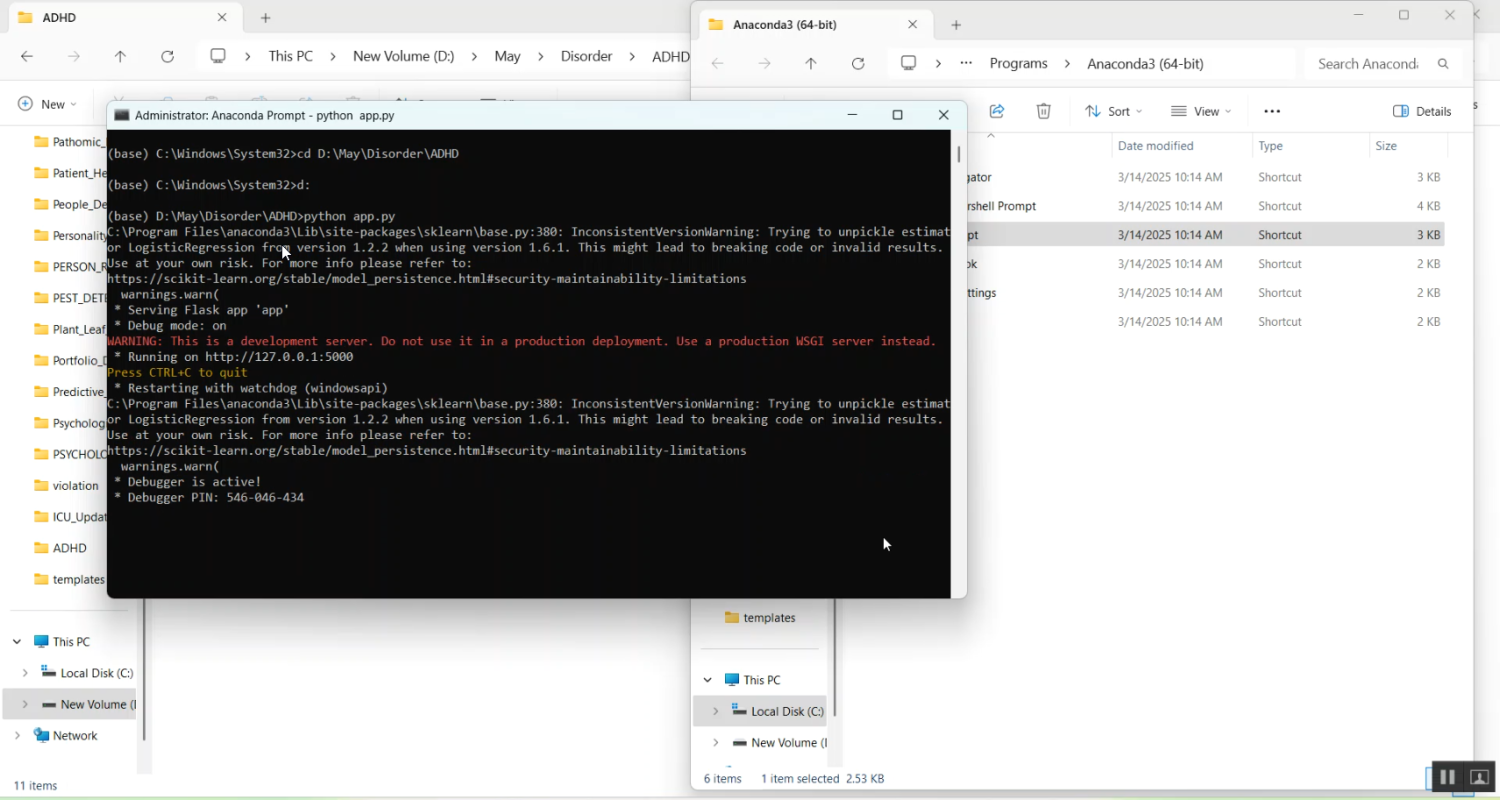1500x800 pixels.
Task: Click the New button in the ADHD window
Action: tap(42, 104)
